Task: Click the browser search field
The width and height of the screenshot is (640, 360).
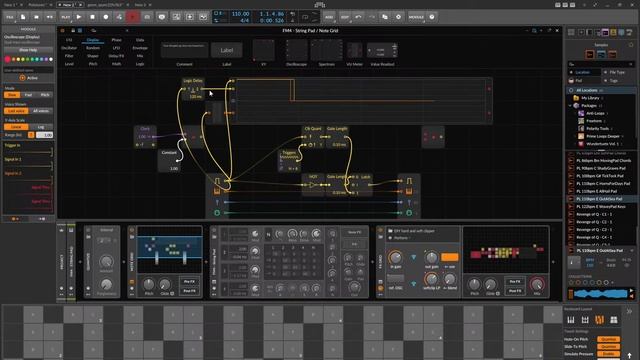Action: click(x=601, y=64)
